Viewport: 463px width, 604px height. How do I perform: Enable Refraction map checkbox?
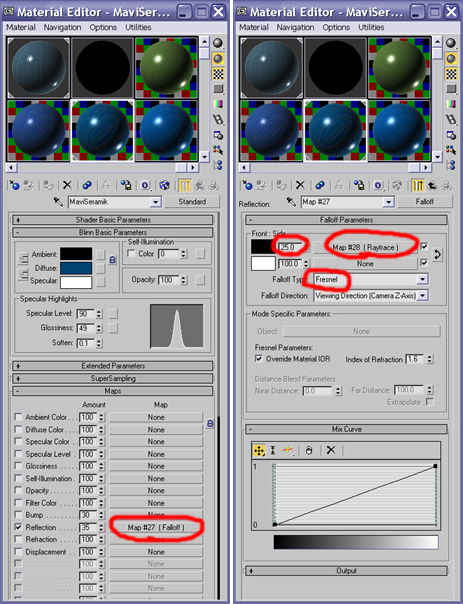point(18,539)
